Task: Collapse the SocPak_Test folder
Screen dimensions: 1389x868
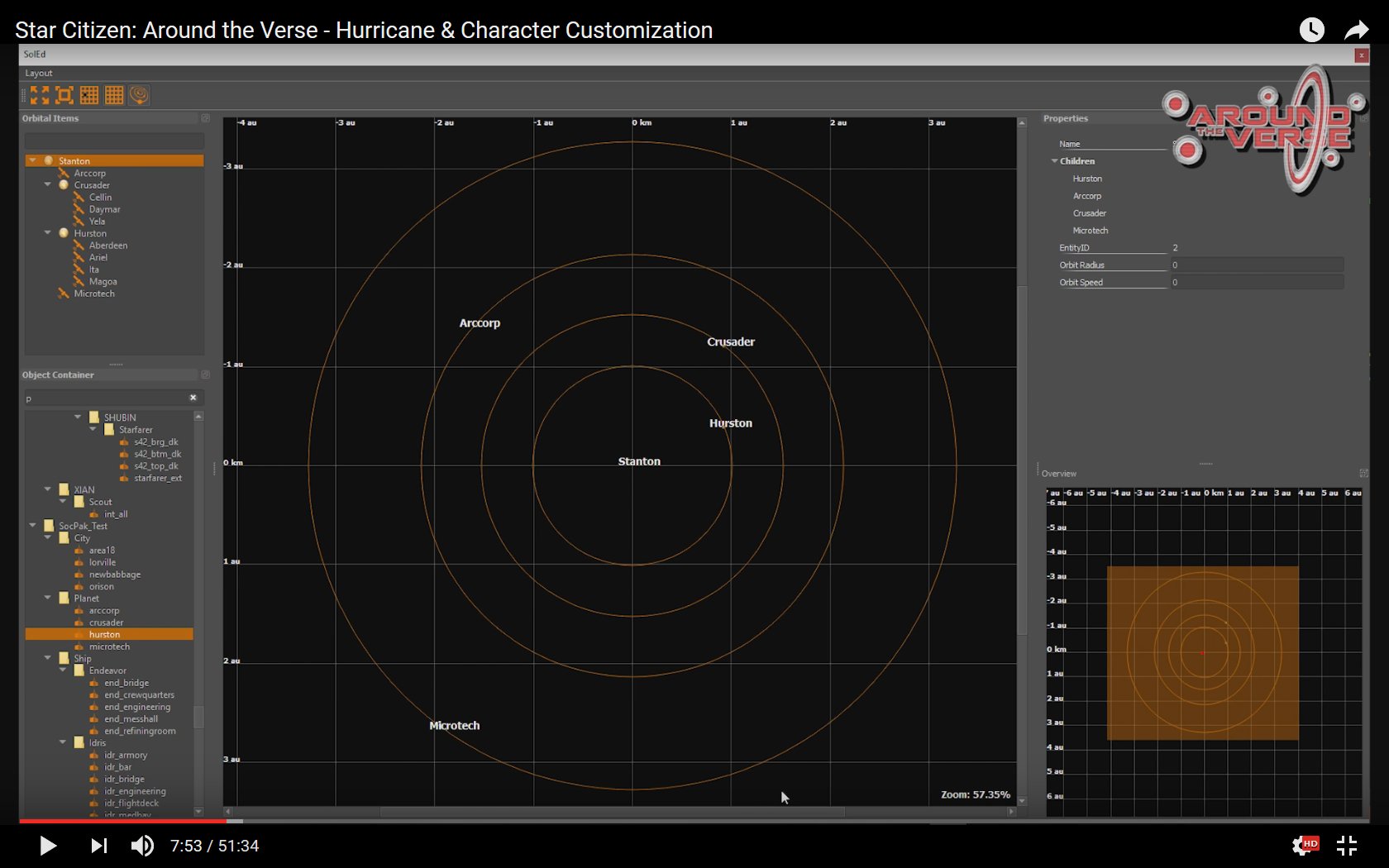Action: pyautogui.click(x=32, y=526)
